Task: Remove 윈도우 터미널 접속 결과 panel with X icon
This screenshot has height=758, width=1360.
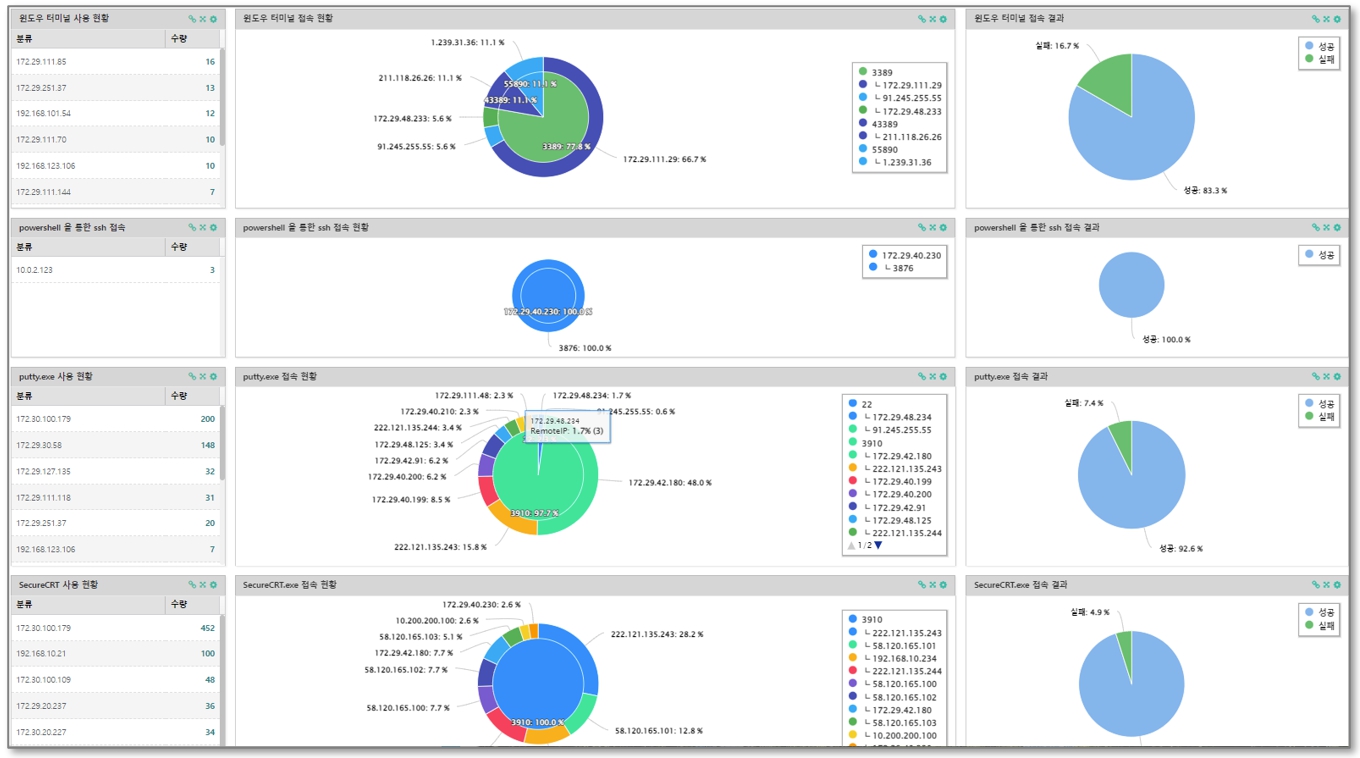Action: tap(1327, 19)
